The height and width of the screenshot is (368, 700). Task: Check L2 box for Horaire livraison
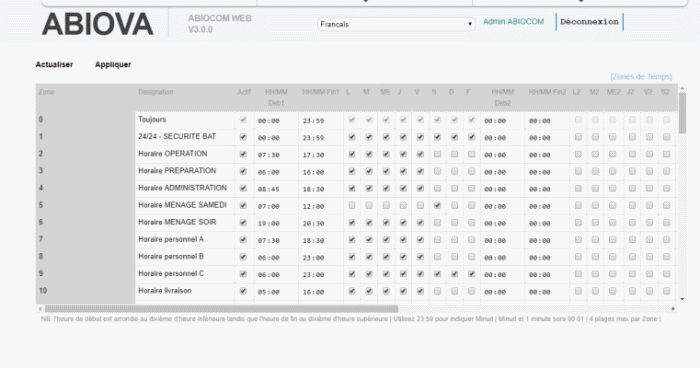pyautogui.click(x=578, y=291)
